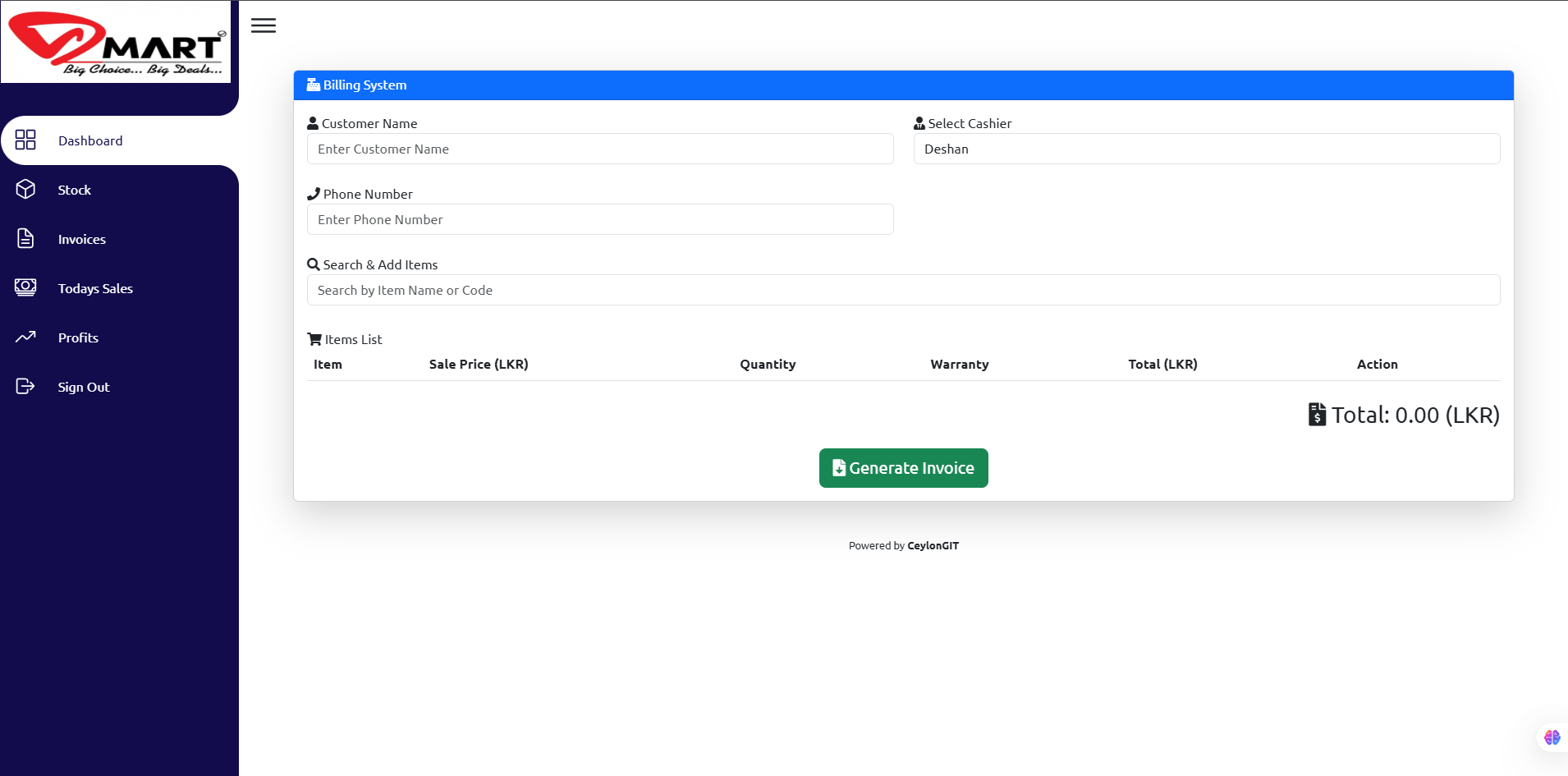
Task: Click the Sign Out label
Action: pyautogui.click(x=84, y=388)
